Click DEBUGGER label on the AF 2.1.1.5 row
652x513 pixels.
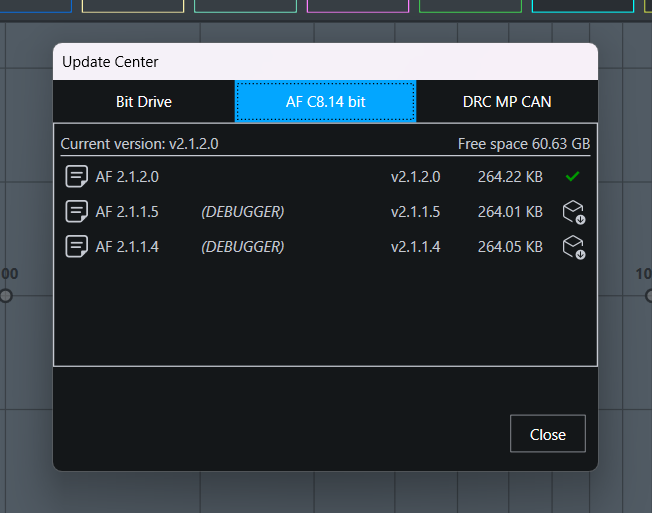[242, 212]
